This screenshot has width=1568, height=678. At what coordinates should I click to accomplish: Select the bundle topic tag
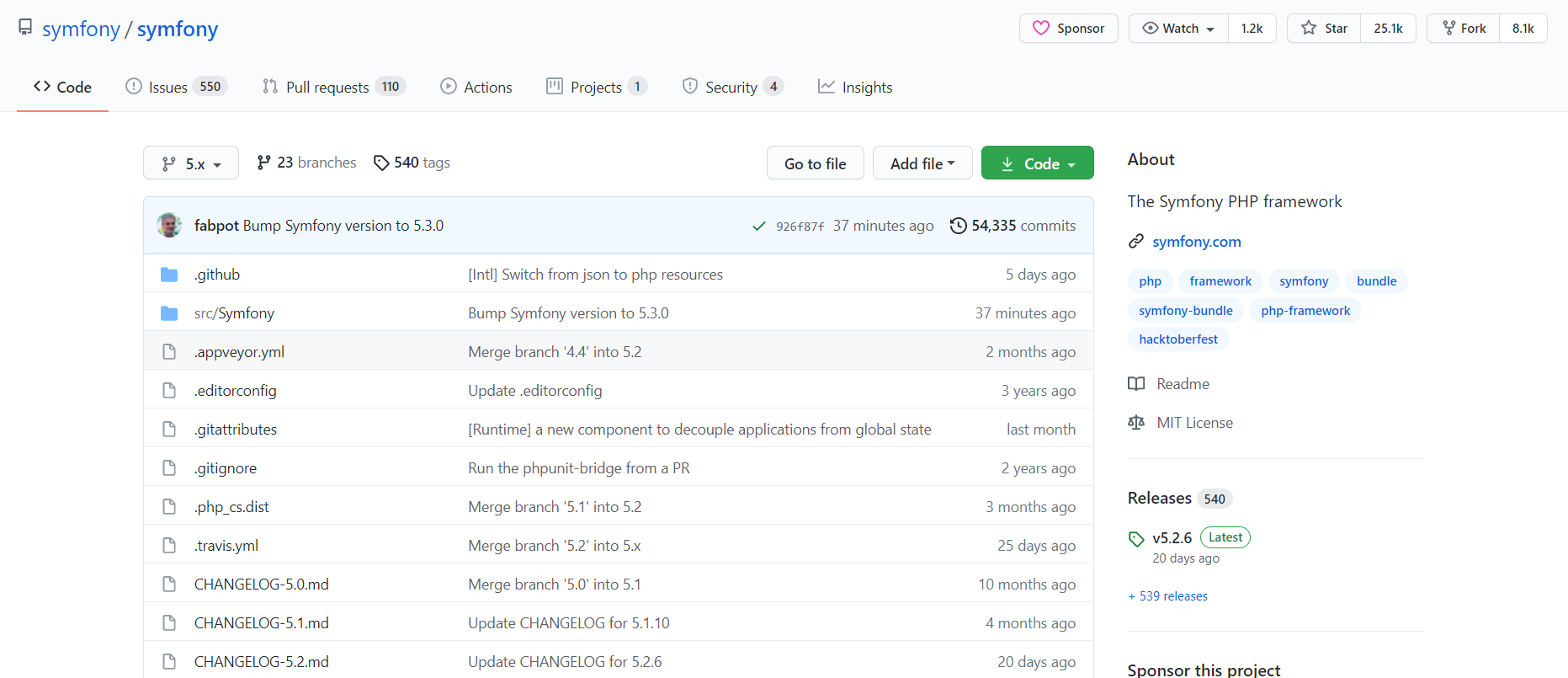point(1376,281)
